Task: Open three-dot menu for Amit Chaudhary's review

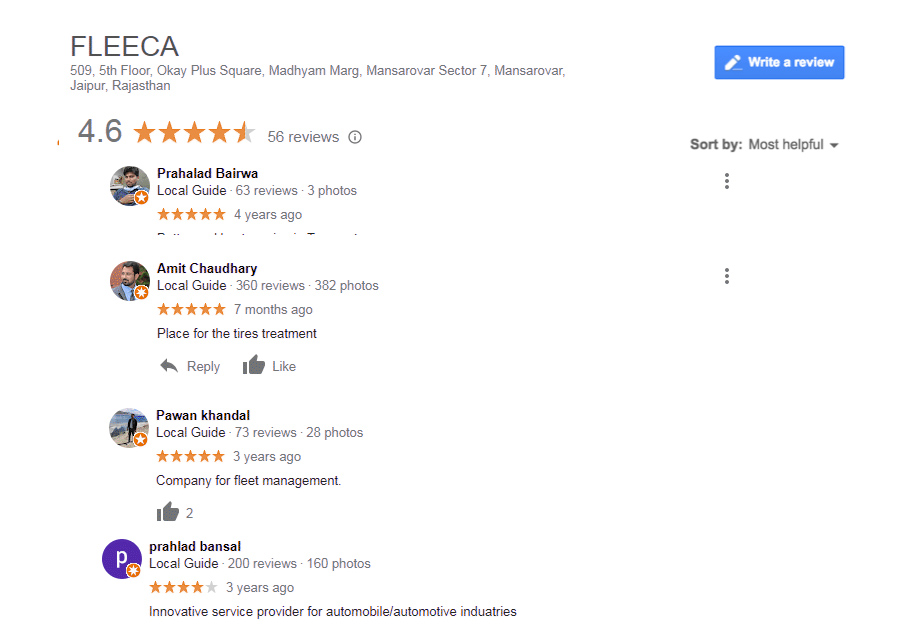Action: click(x=726, y=276)
